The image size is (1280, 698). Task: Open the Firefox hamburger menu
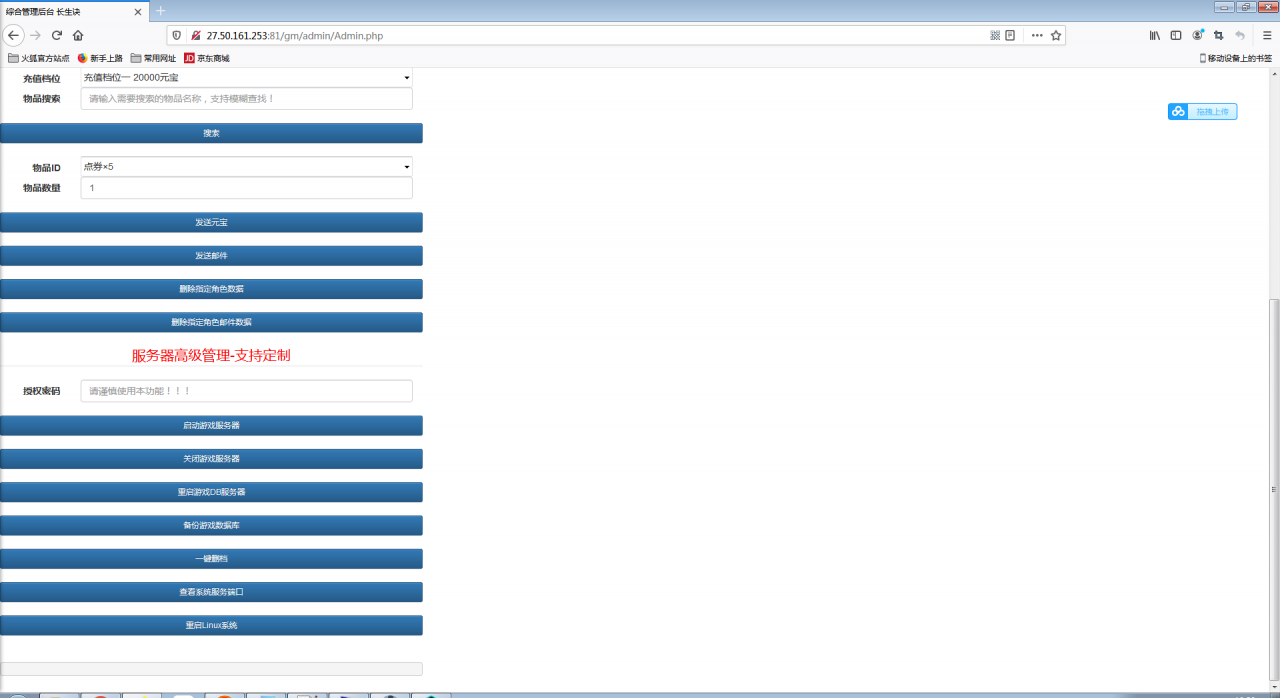(1266, 35)
